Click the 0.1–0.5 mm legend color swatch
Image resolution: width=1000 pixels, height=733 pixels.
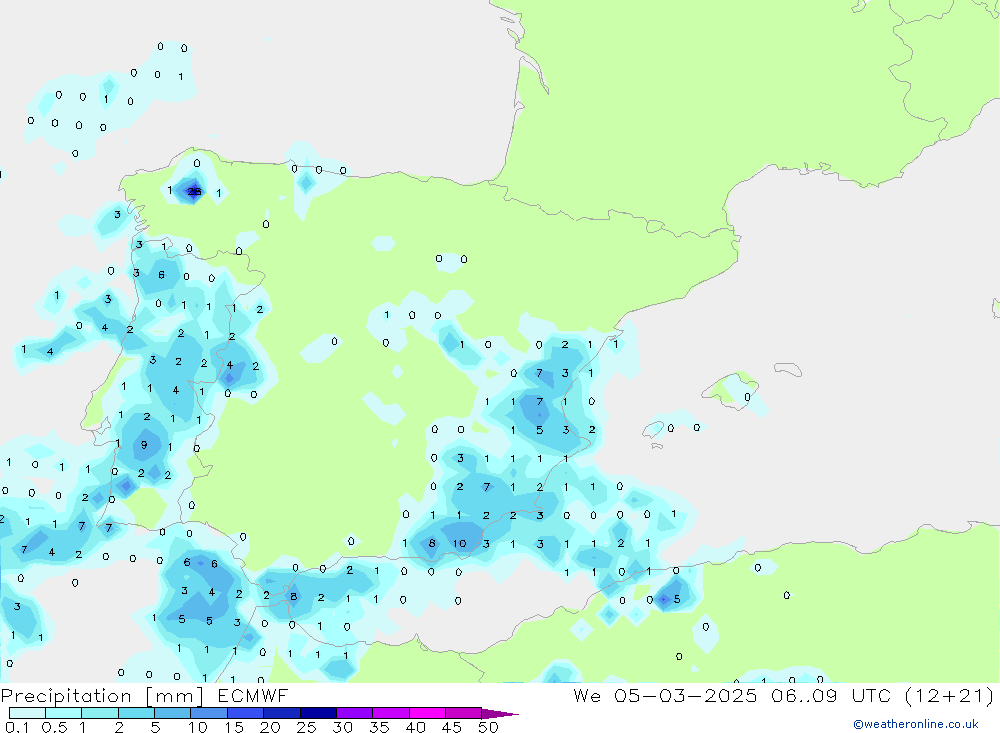27,713
